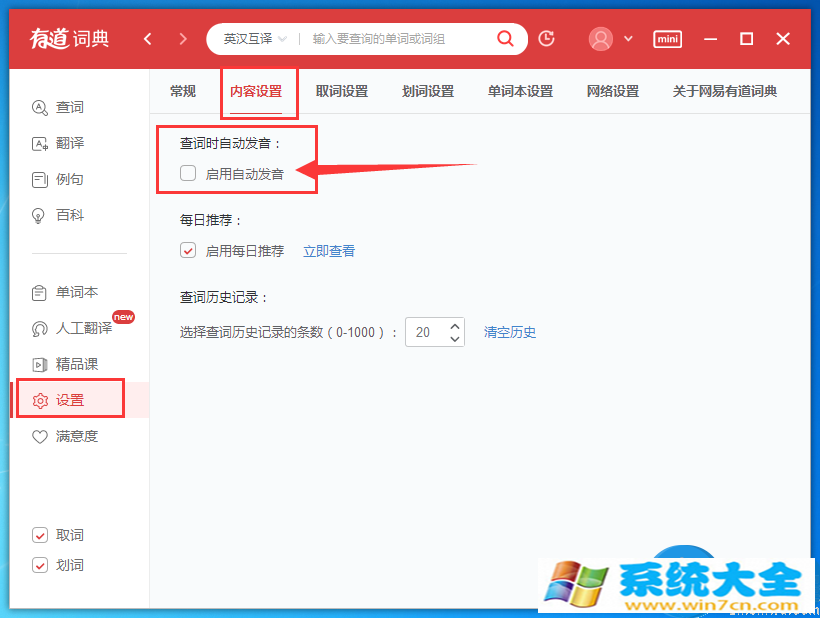Switch to 取词设置 tab
The image size is (820, 618).
point(342,91)
